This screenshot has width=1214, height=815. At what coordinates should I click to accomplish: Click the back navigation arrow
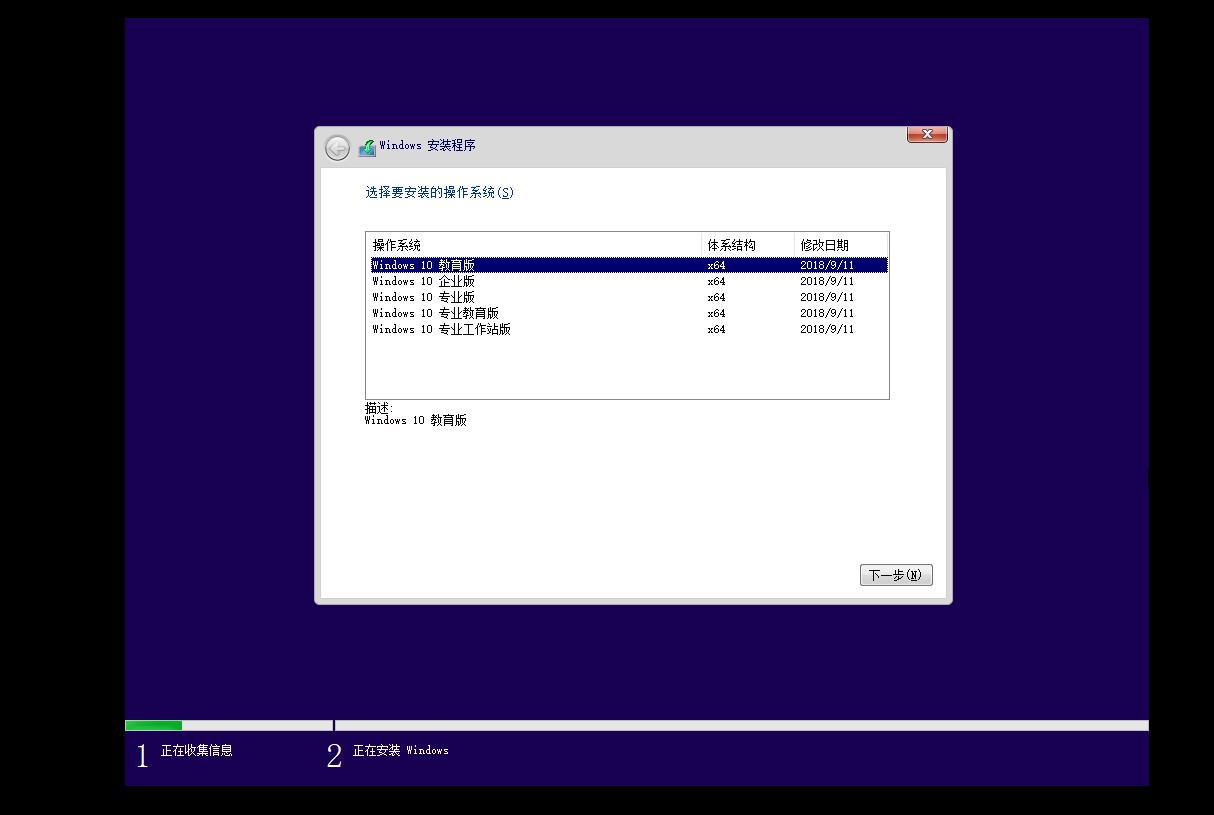[337, 146]
